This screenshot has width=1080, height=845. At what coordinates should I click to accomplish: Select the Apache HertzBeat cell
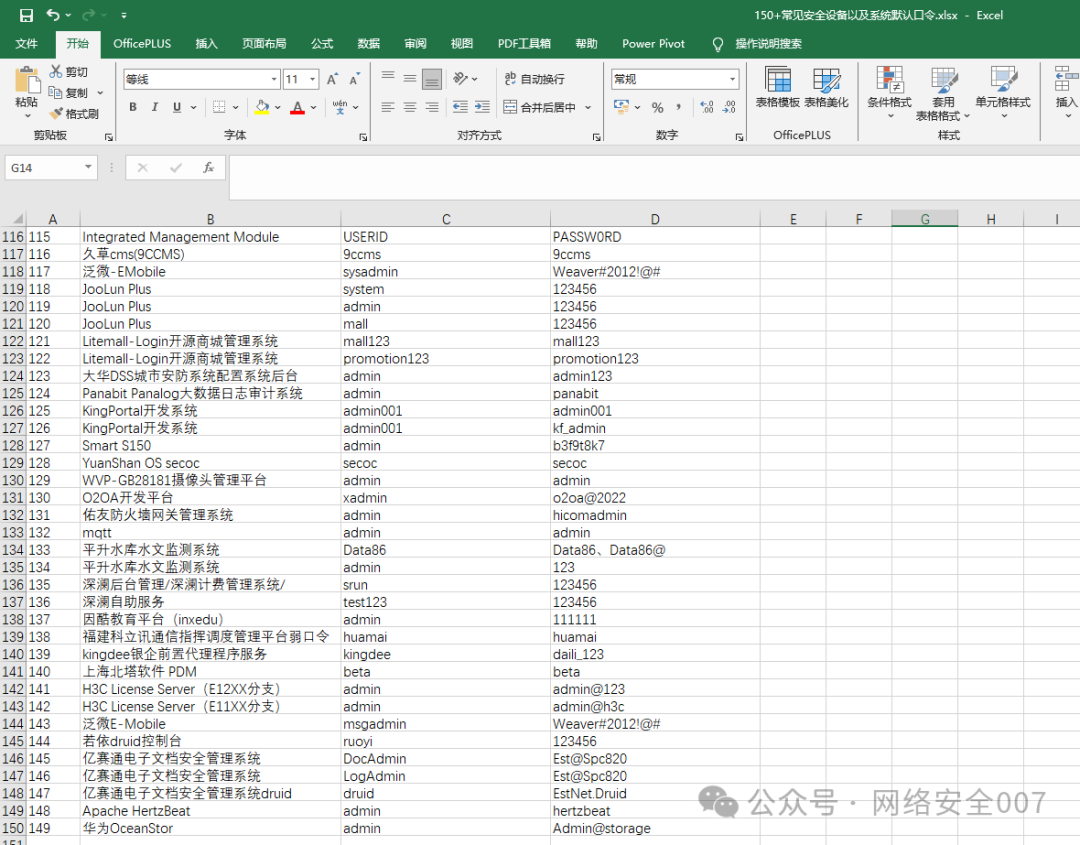point(210,811)
